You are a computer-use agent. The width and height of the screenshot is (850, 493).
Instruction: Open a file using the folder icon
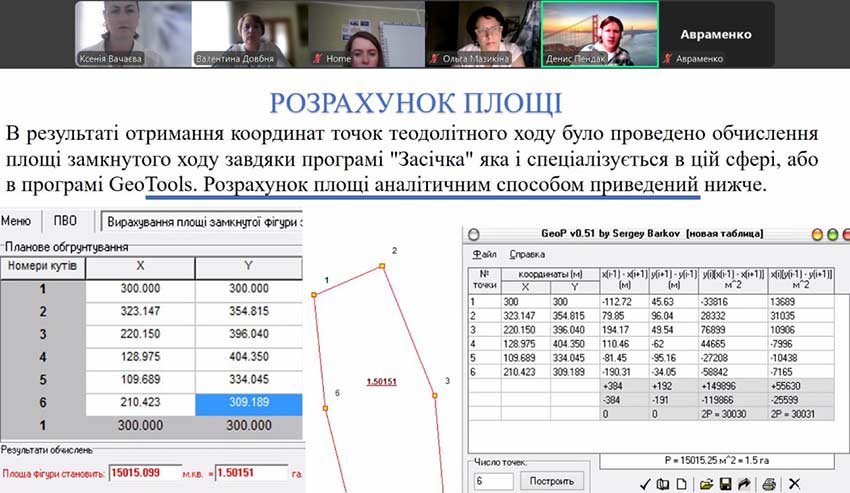[707, 484]
